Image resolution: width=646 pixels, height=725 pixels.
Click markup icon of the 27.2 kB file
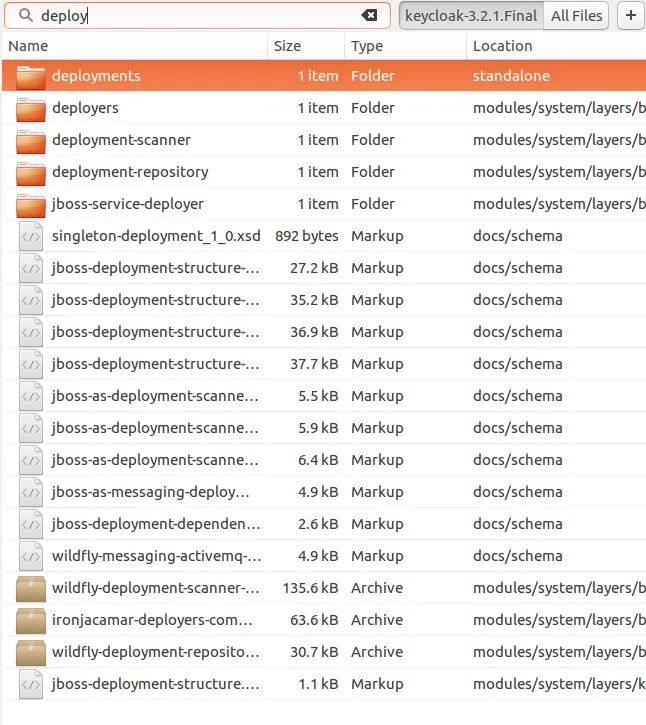click(x=31, y=268)
